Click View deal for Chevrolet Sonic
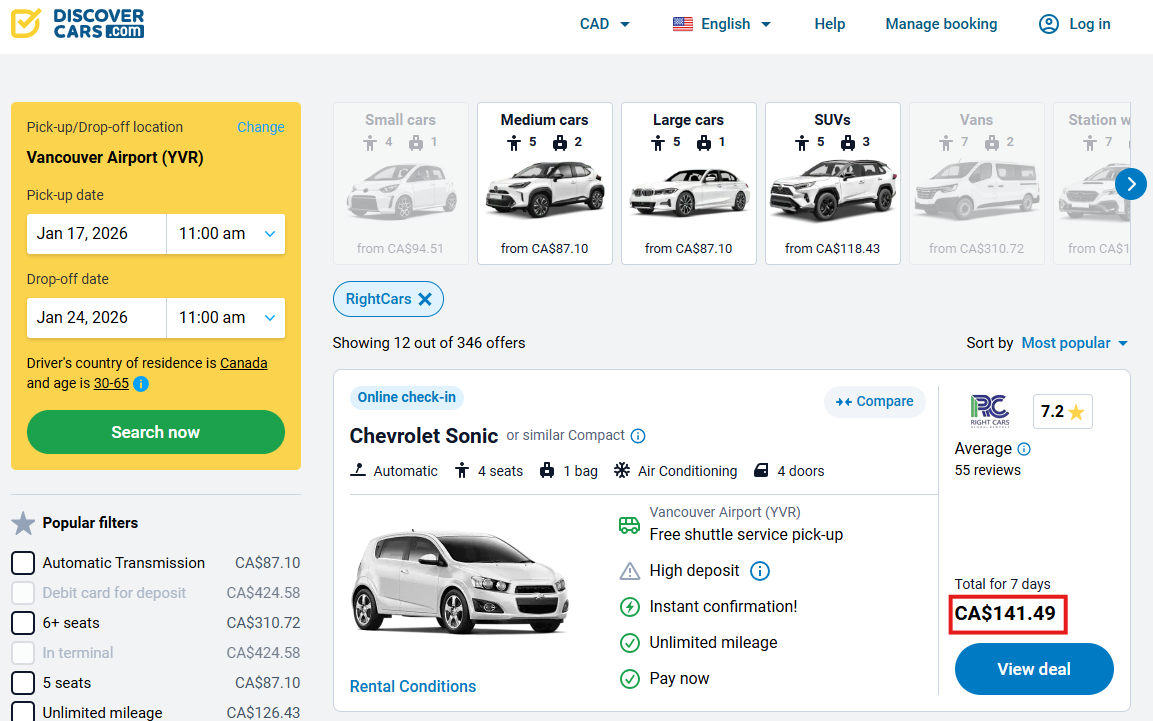Viewport: 1153px width, 721px height. (x=1034, y=669)
